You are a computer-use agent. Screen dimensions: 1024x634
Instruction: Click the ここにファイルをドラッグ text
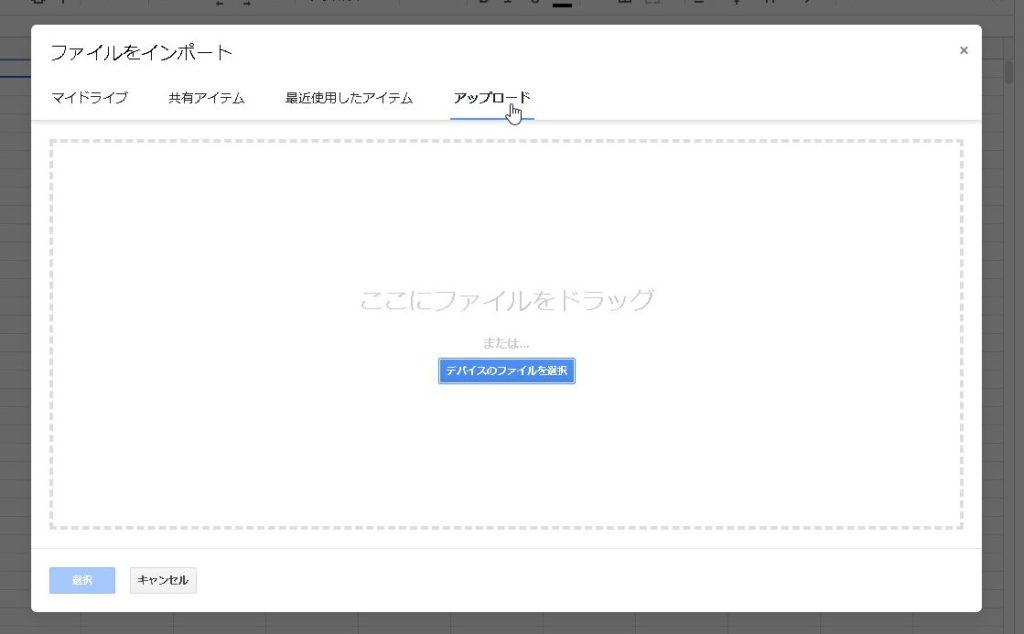click(x=506, y=299)
